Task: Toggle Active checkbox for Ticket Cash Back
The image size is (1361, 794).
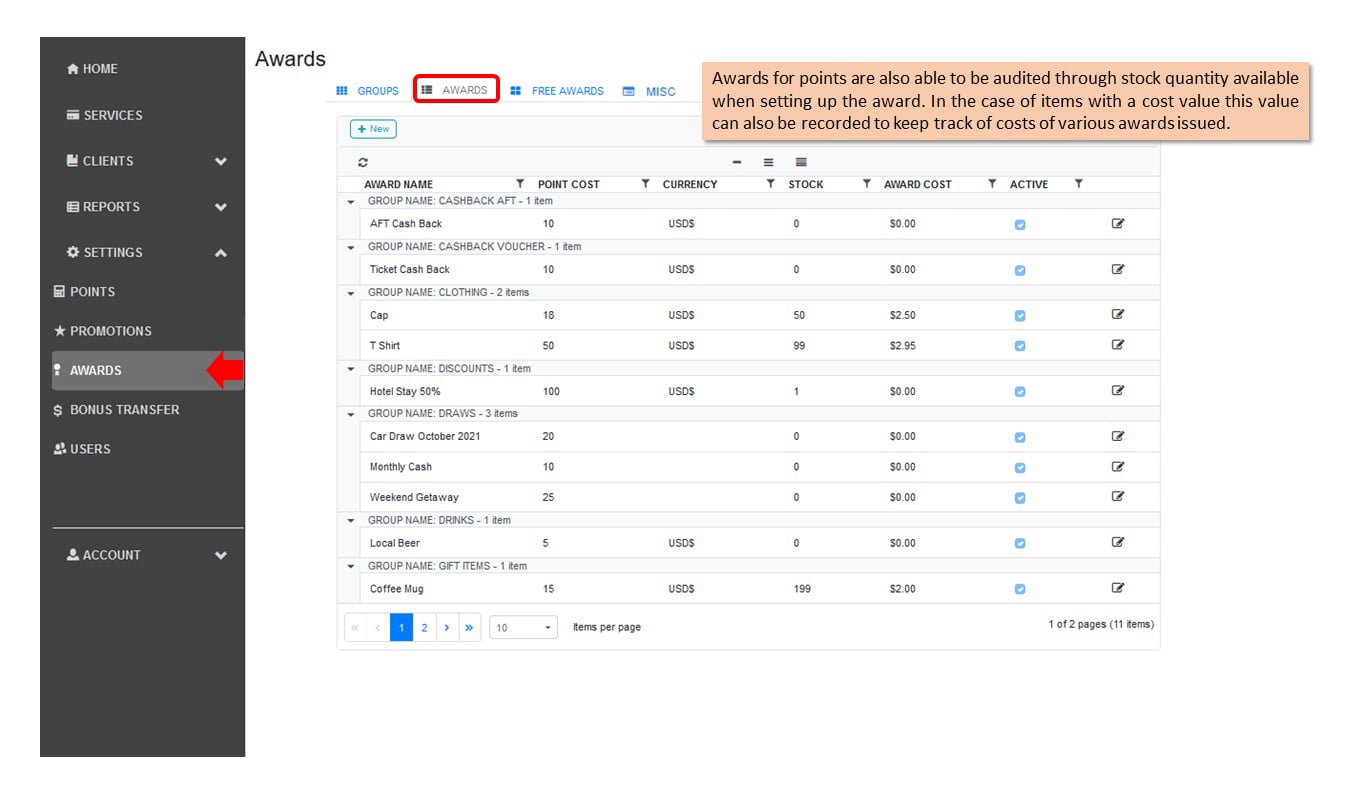Action: click(1020, 270)
